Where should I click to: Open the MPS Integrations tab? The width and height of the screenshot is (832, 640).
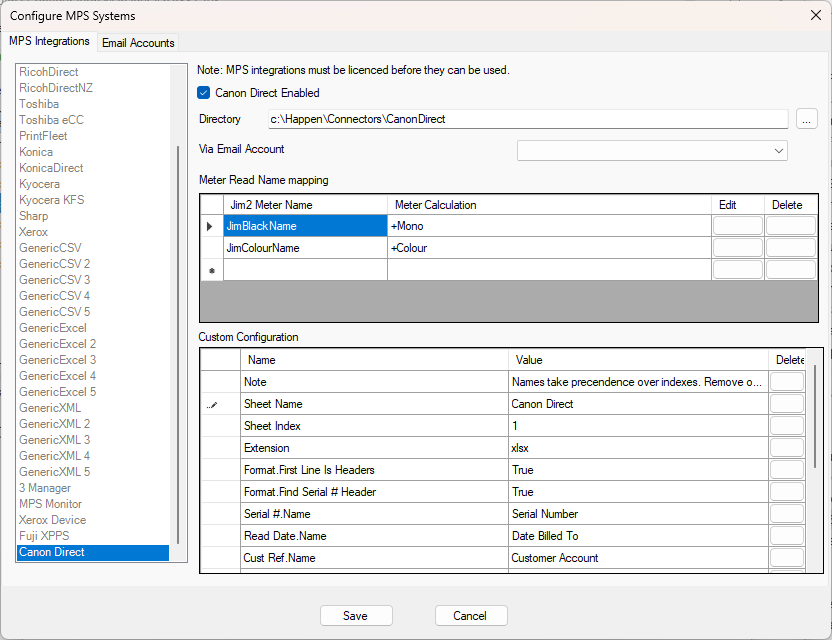[x=49, y=41]
